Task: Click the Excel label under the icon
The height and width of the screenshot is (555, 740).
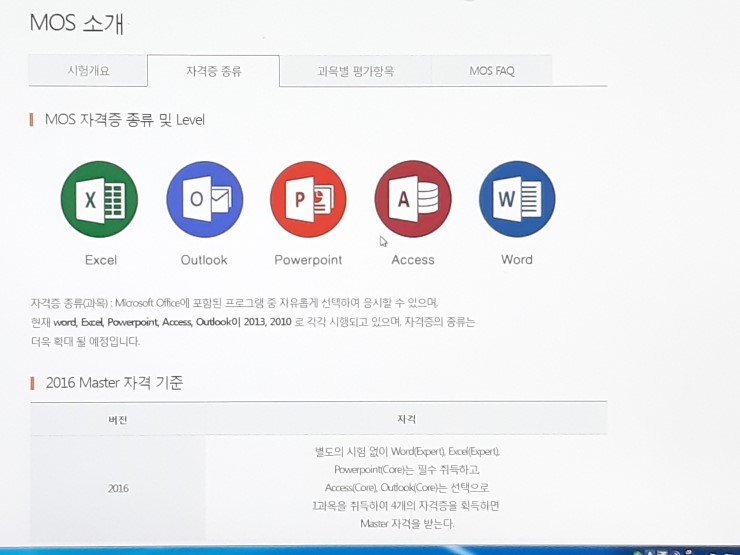Action: tap(101, 260)
